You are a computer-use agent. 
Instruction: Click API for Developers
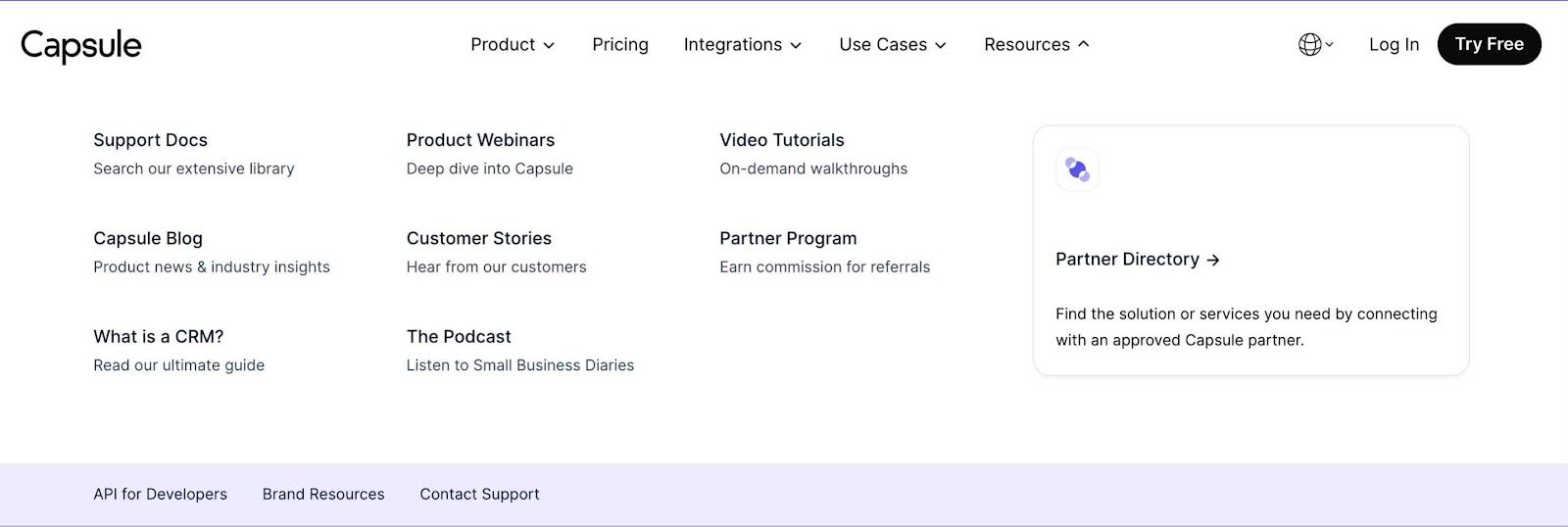[x=160, y=494]
